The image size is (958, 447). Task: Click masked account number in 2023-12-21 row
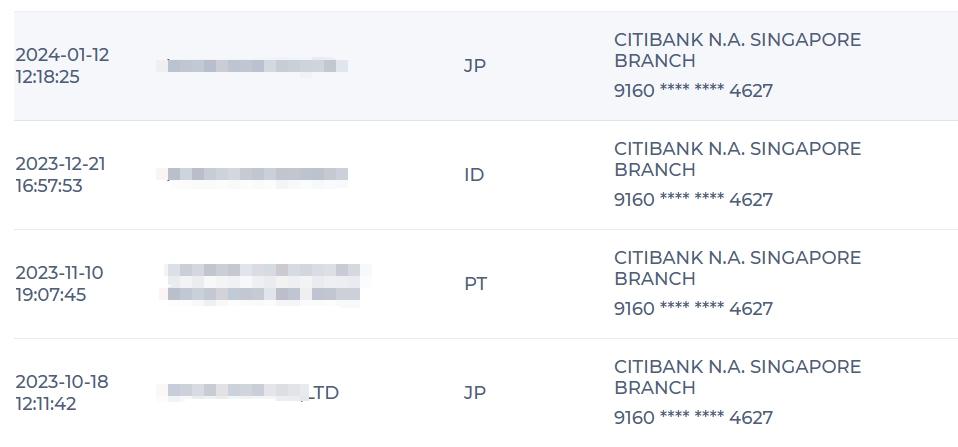pos(693,200)
